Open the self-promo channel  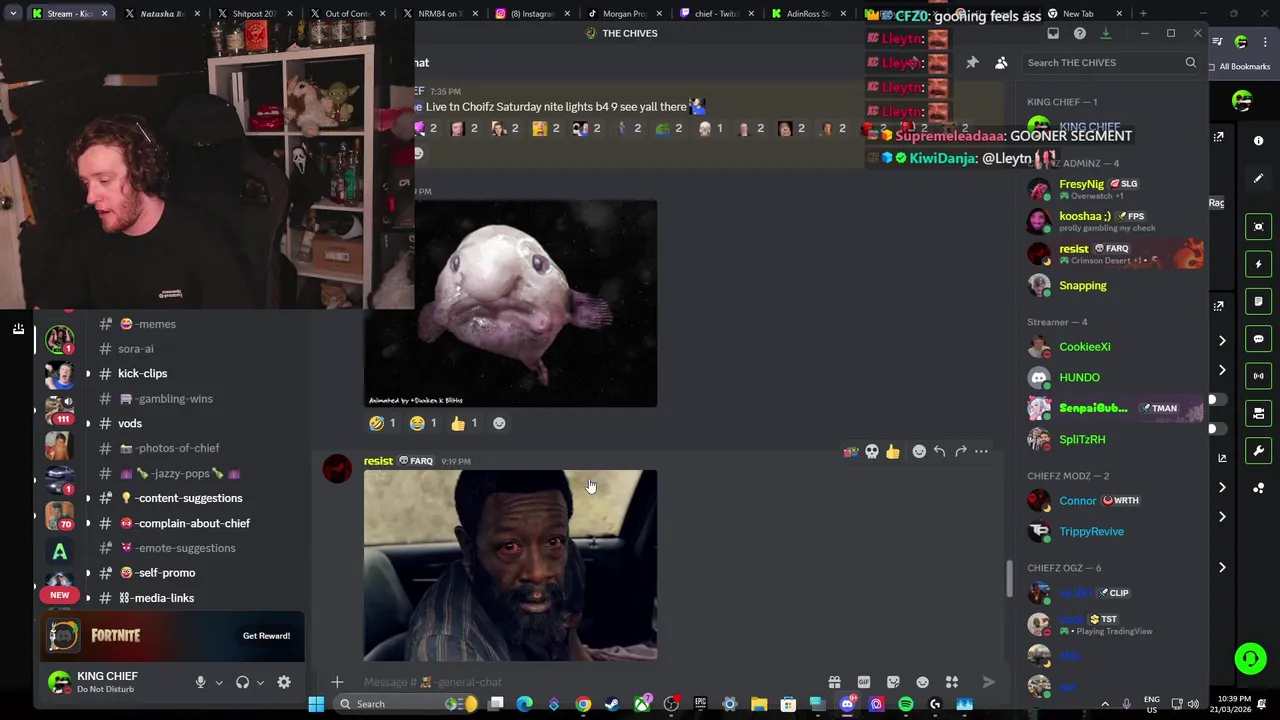(157, 573)
